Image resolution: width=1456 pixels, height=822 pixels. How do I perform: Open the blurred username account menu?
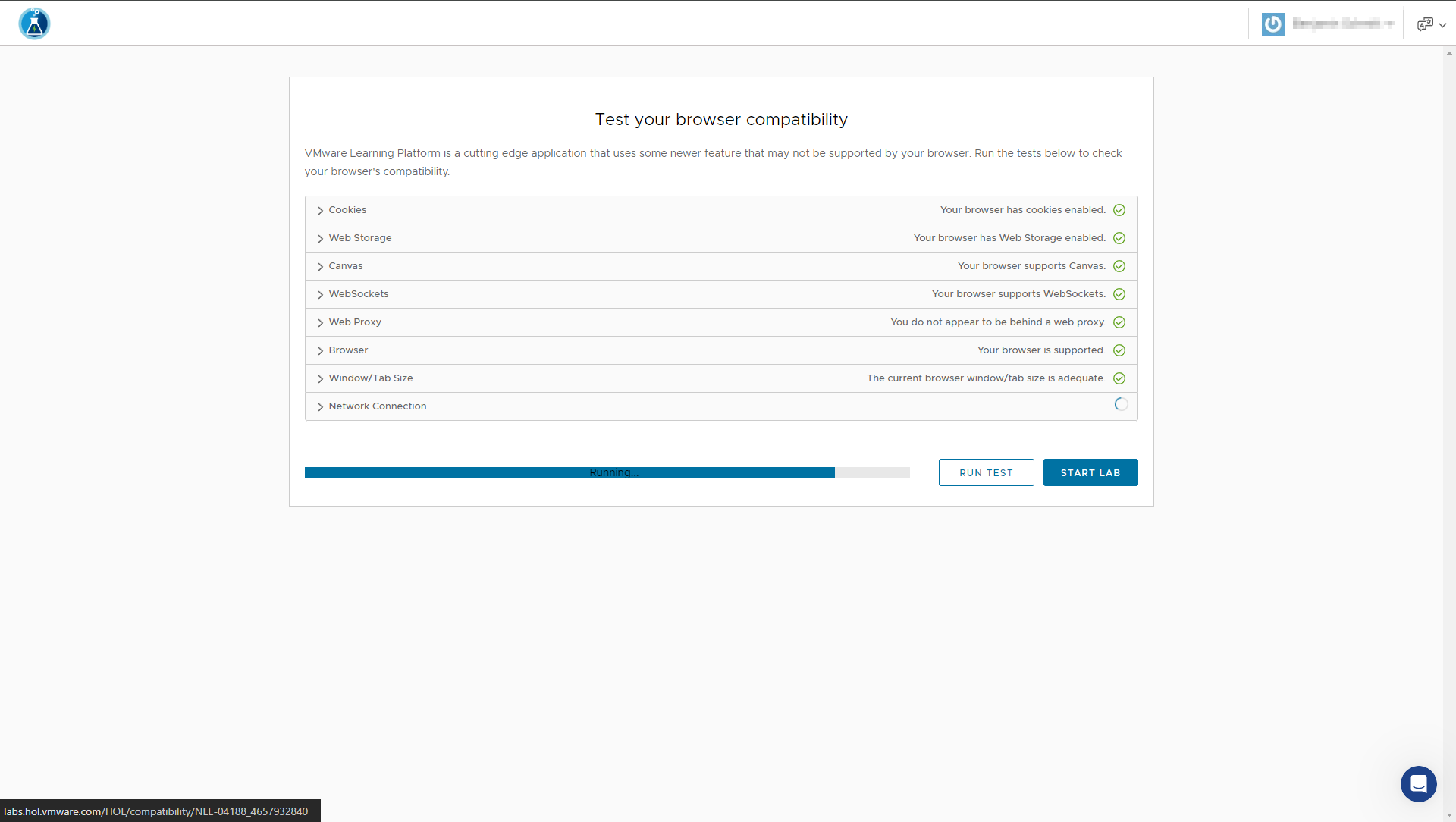(1343, 24)
